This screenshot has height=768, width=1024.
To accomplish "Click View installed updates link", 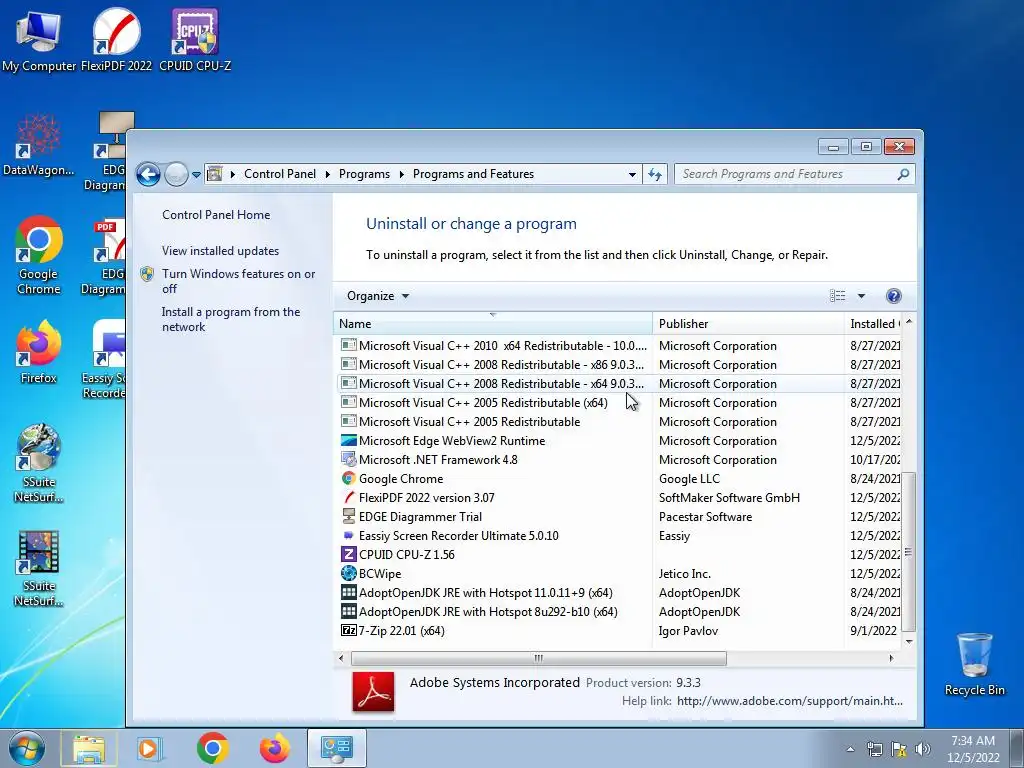I will (x=220, y=251).
